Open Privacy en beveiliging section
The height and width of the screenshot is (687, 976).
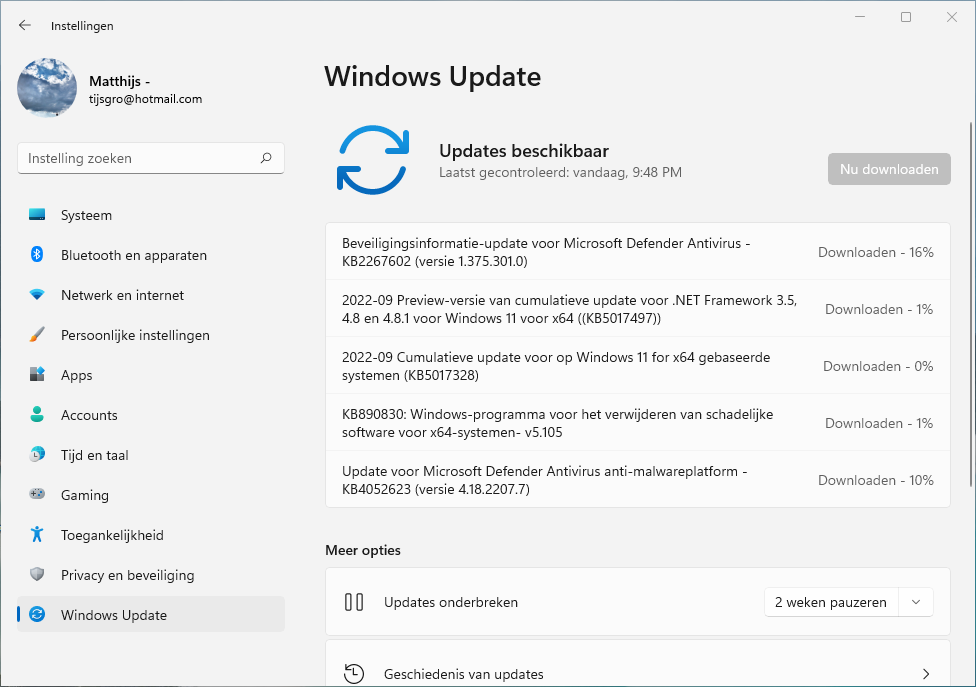click(127, 575)
